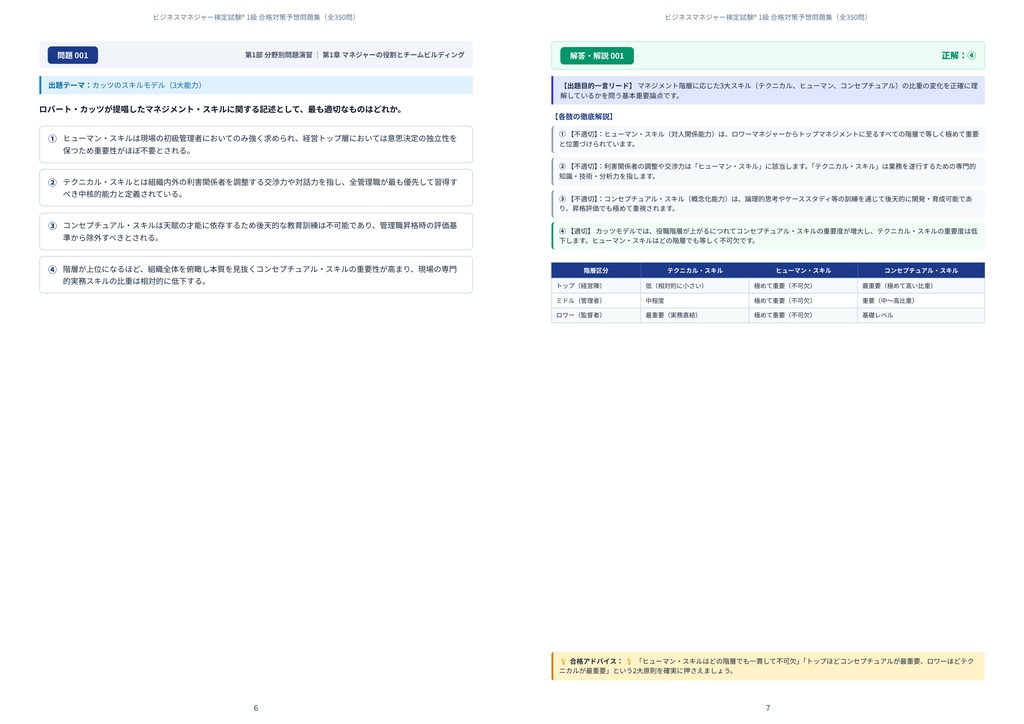Select the ② circle beside the テクニカル・スキルとは option
The height and width of the screenshot is (724, 1024).
pyautogui.click(x=52, y=182)
